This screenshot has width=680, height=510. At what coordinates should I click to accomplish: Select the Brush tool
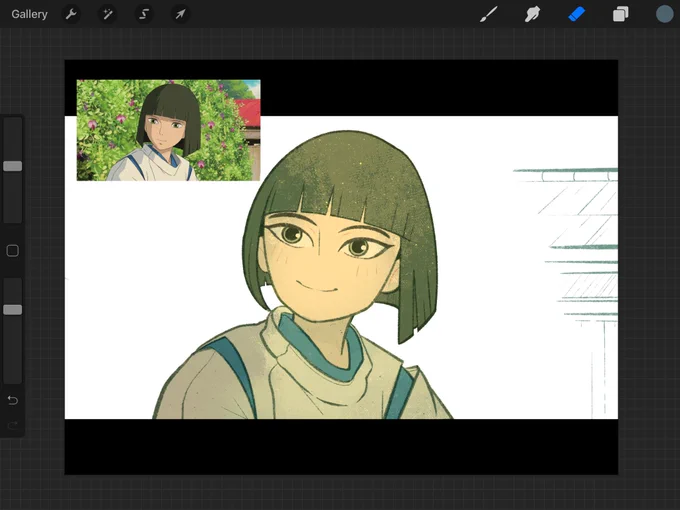click(489, 14)
